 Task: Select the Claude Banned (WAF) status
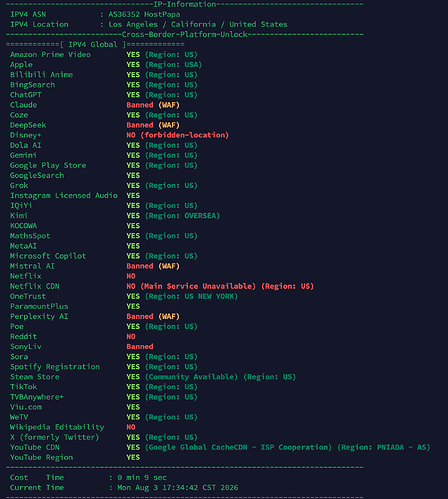[153, 105]
